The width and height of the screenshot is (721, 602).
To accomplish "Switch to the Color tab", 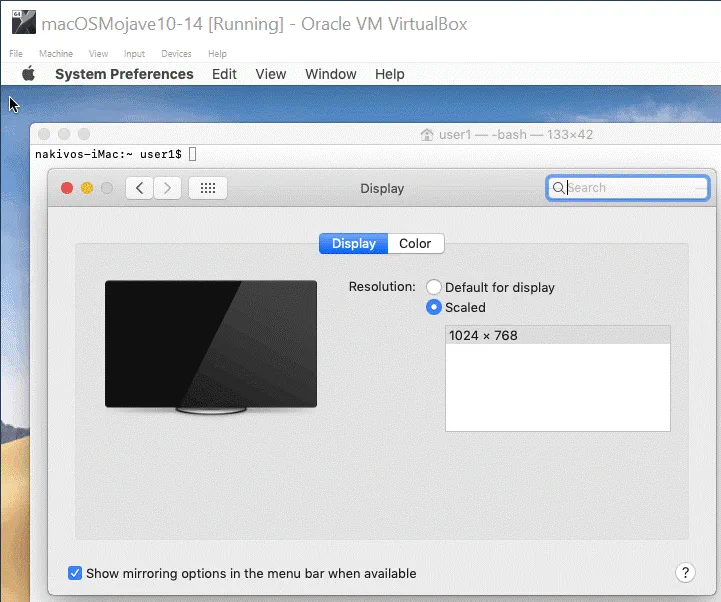I will (x=415, y=244).
